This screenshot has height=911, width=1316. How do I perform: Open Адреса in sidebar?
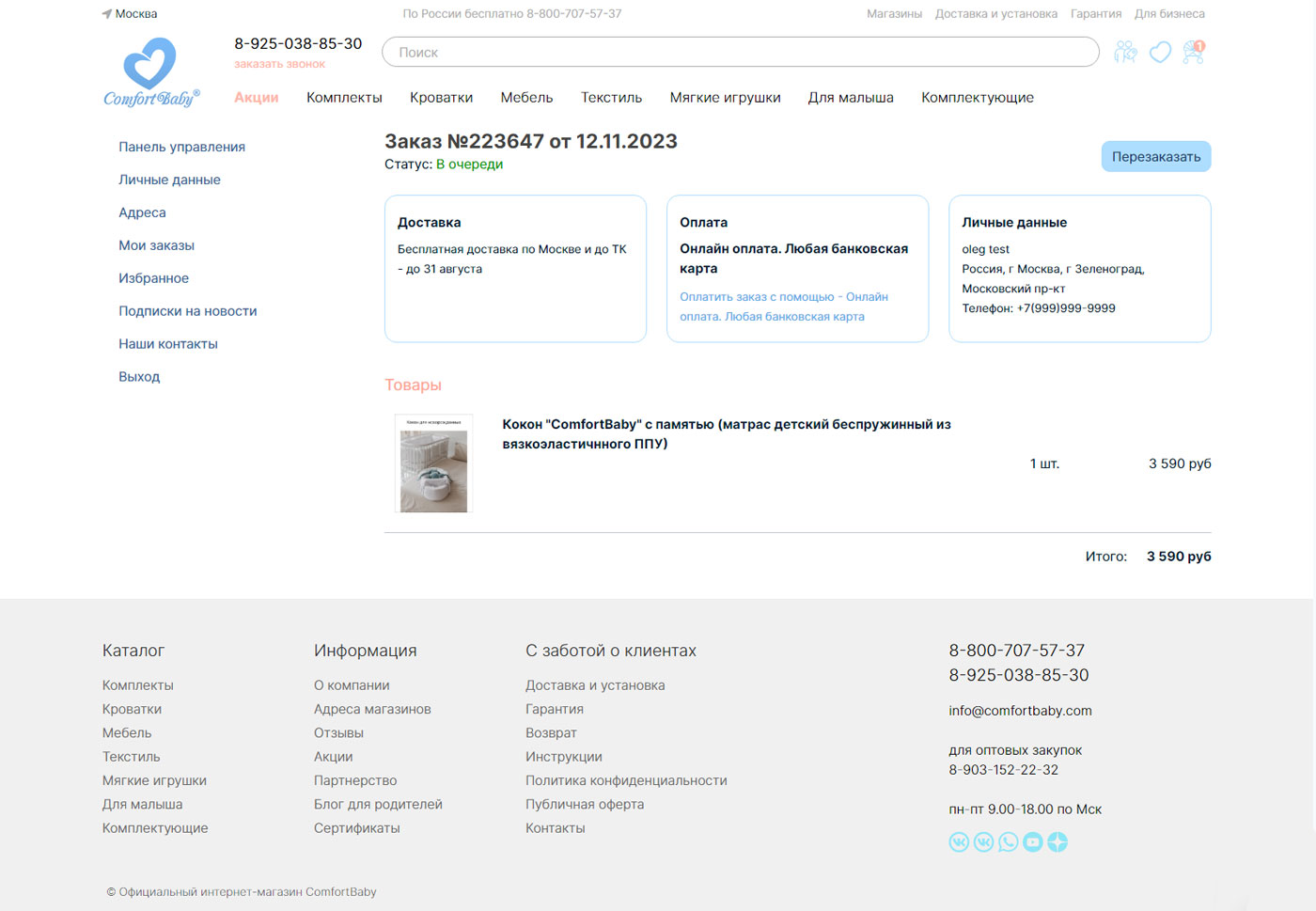point(142,212)
